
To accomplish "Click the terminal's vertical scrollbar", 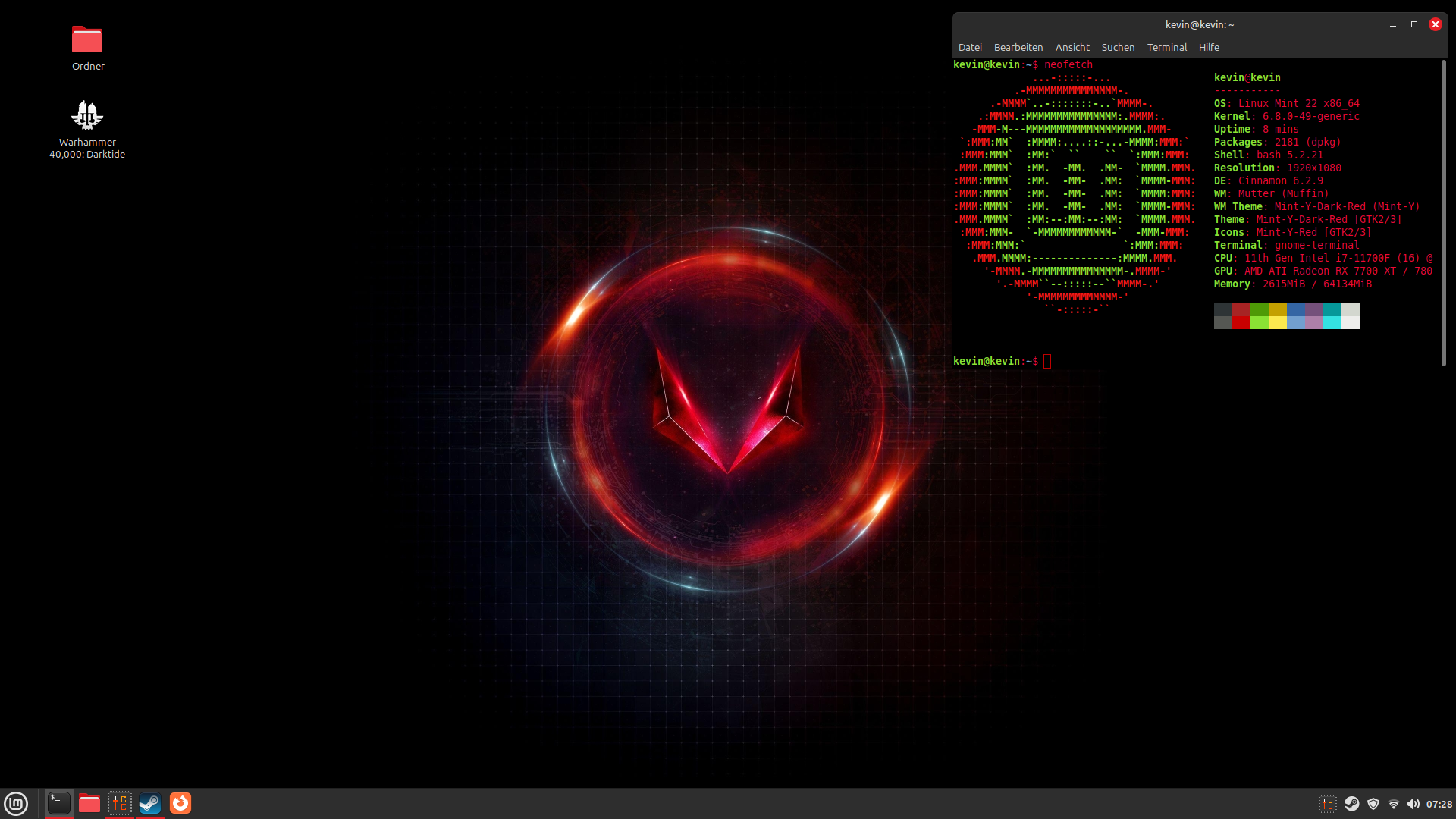I will [1443, 212].
